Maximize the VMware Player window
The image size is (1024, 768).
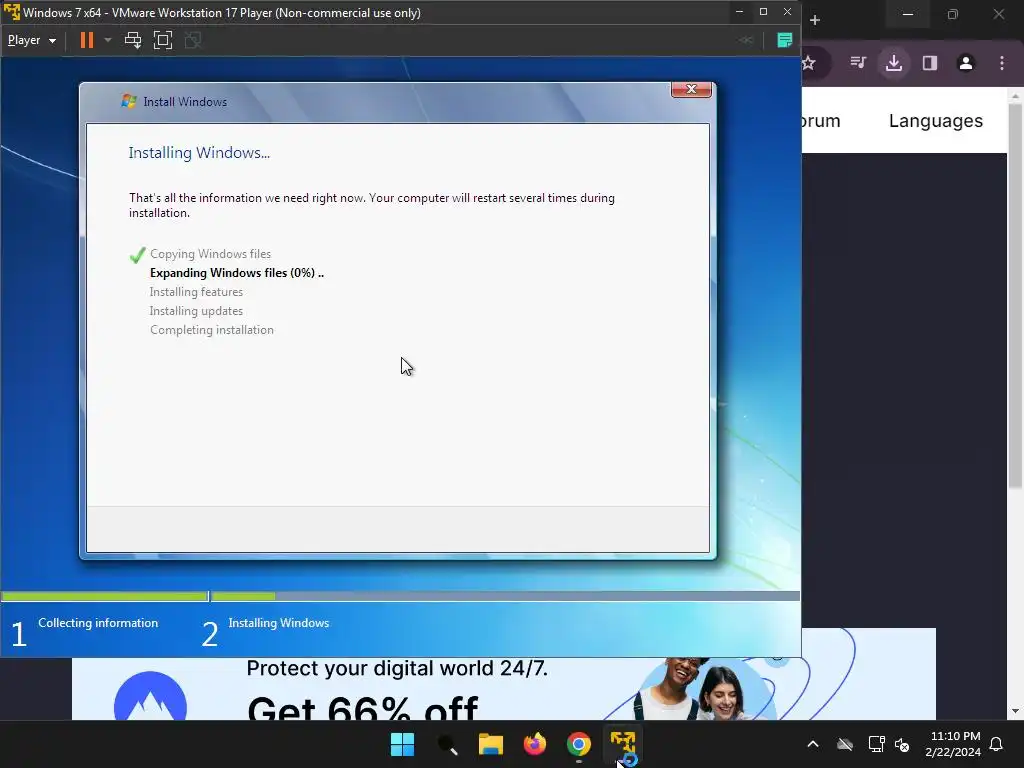(x=763, y=12)
